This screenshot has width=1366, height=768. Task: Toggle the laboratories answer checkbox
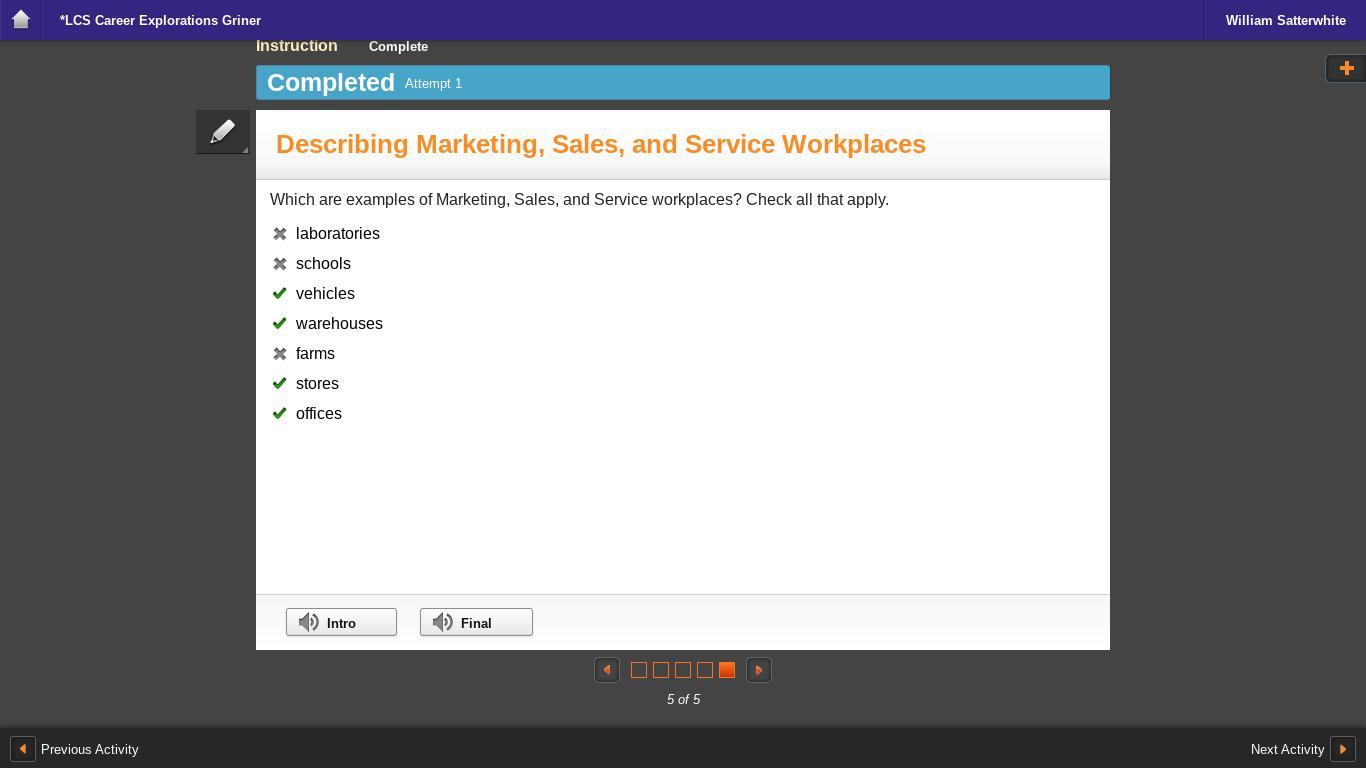(280, 234)
